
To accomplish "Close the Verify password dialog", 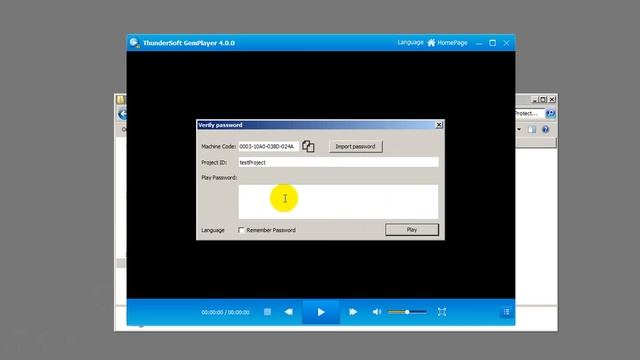I will (439, 125).
